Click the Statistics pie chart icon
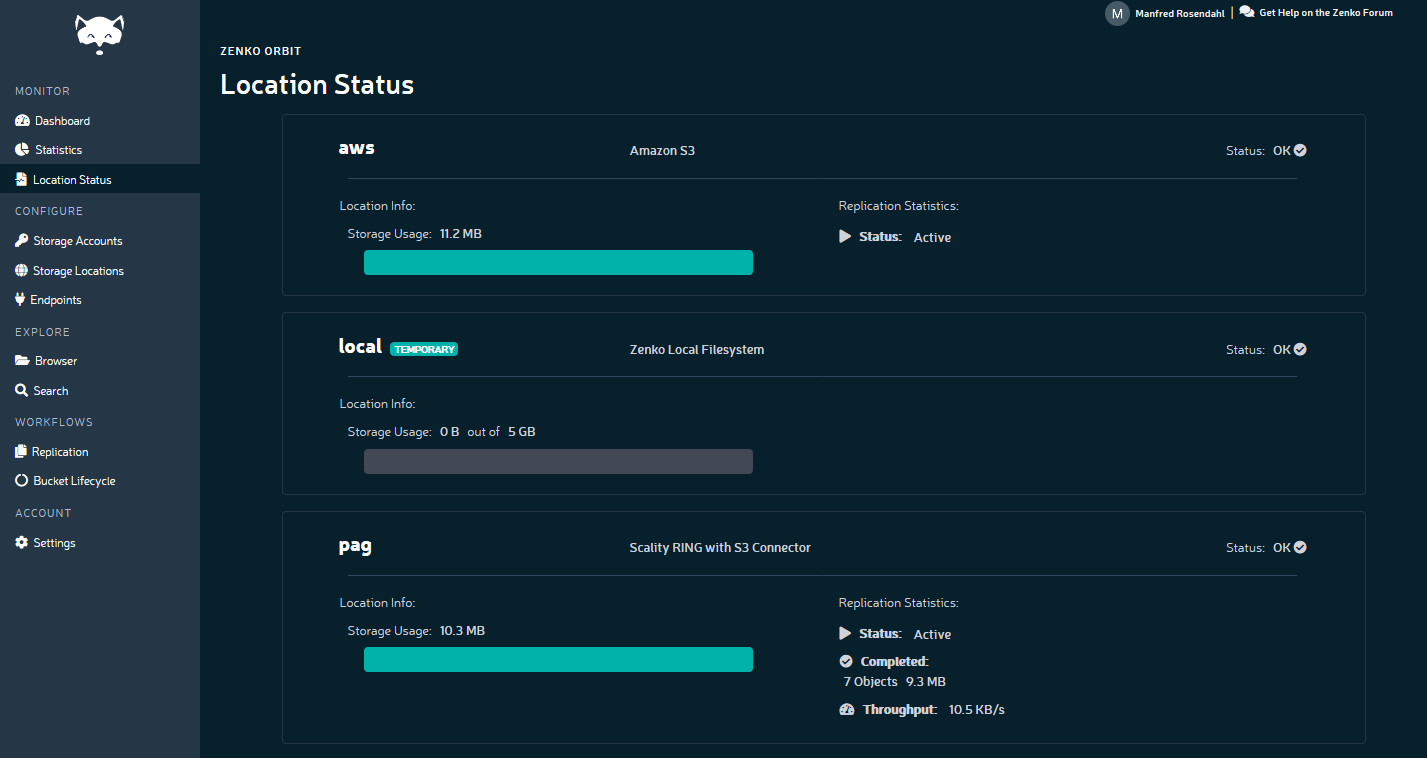The width and height of the screenshot is (1427, 758). coord(23,150)
